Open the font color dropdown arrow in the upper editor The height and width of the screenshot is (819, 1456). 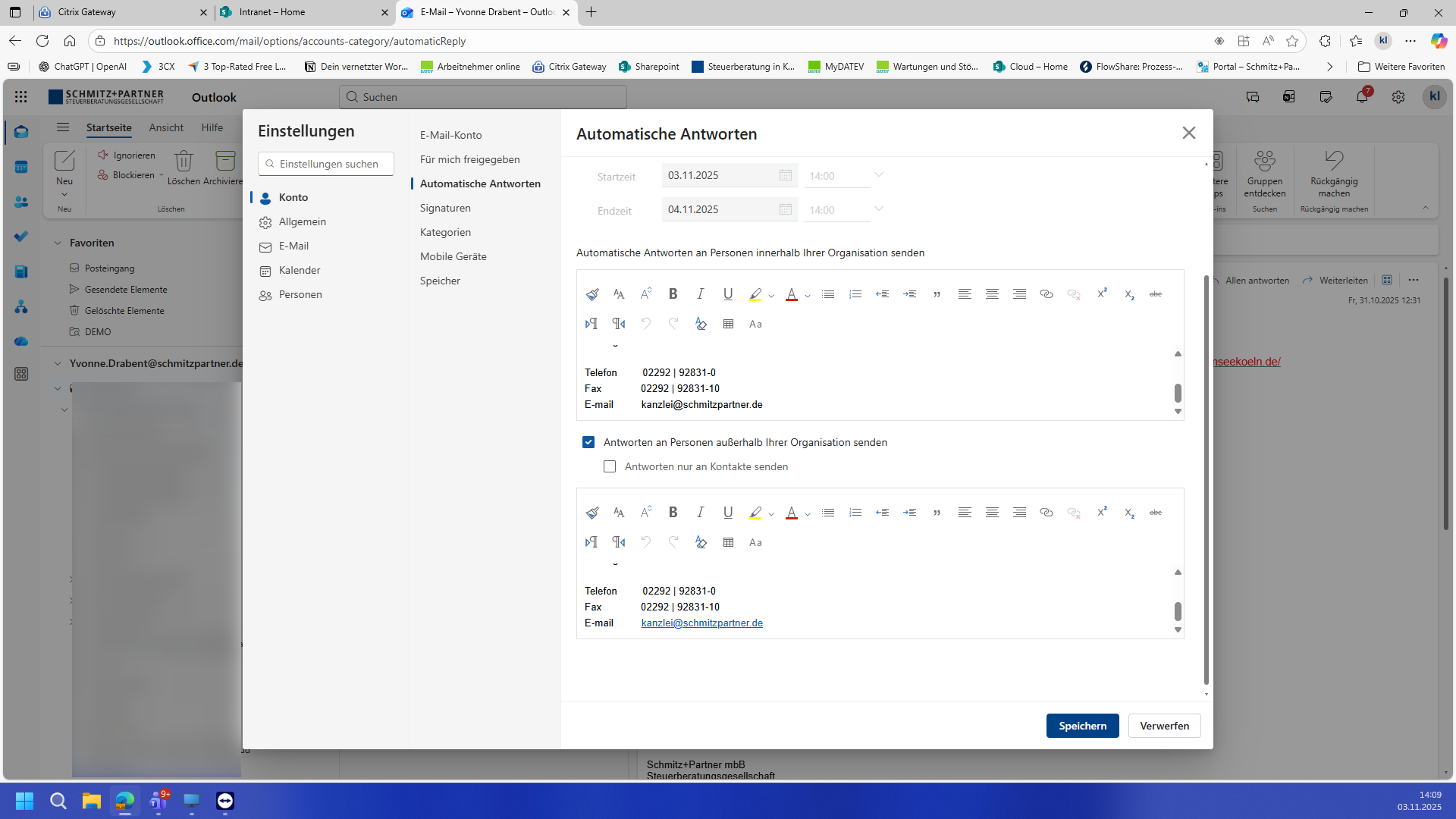pos(808,295)
